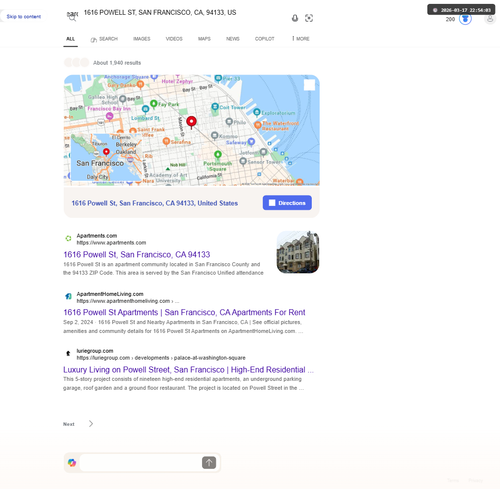Switch to the MAPS tab
Viewport: 500px width, 489px height.
point(204,39)
